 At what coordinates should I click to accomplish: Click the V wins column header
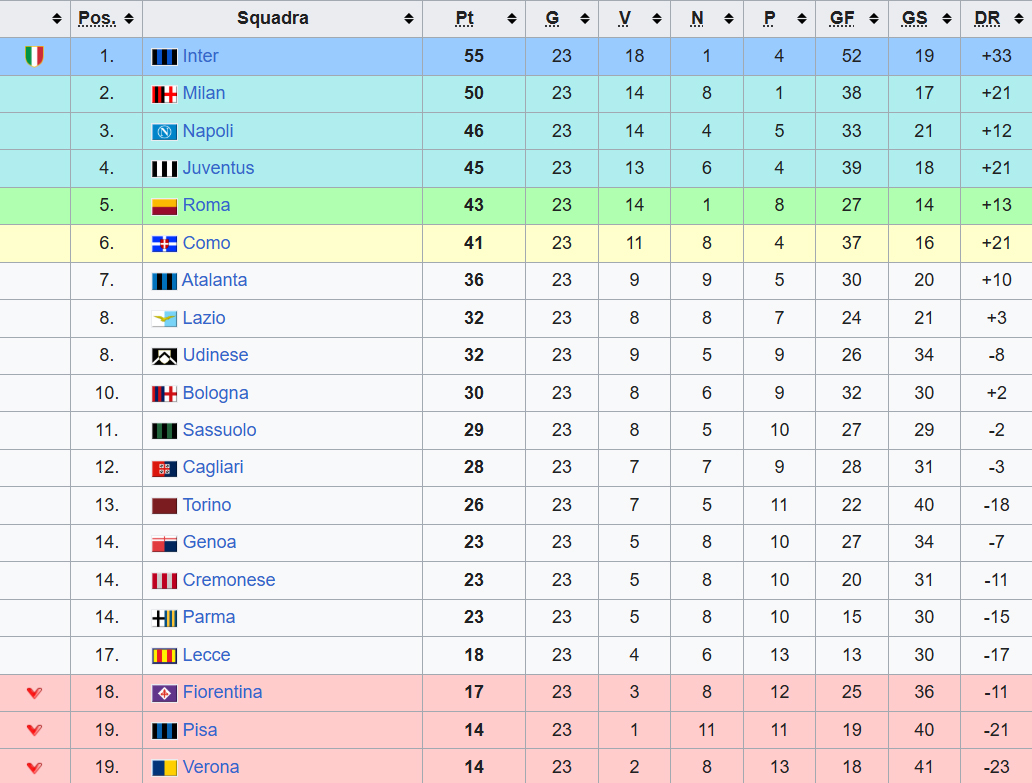pyautogui.click(x=625, y=19)
